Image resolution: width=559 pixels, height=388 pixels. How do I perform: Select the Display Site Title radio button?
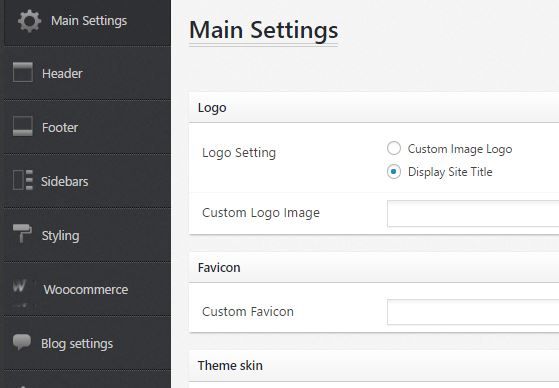click(x=394, y=172)
